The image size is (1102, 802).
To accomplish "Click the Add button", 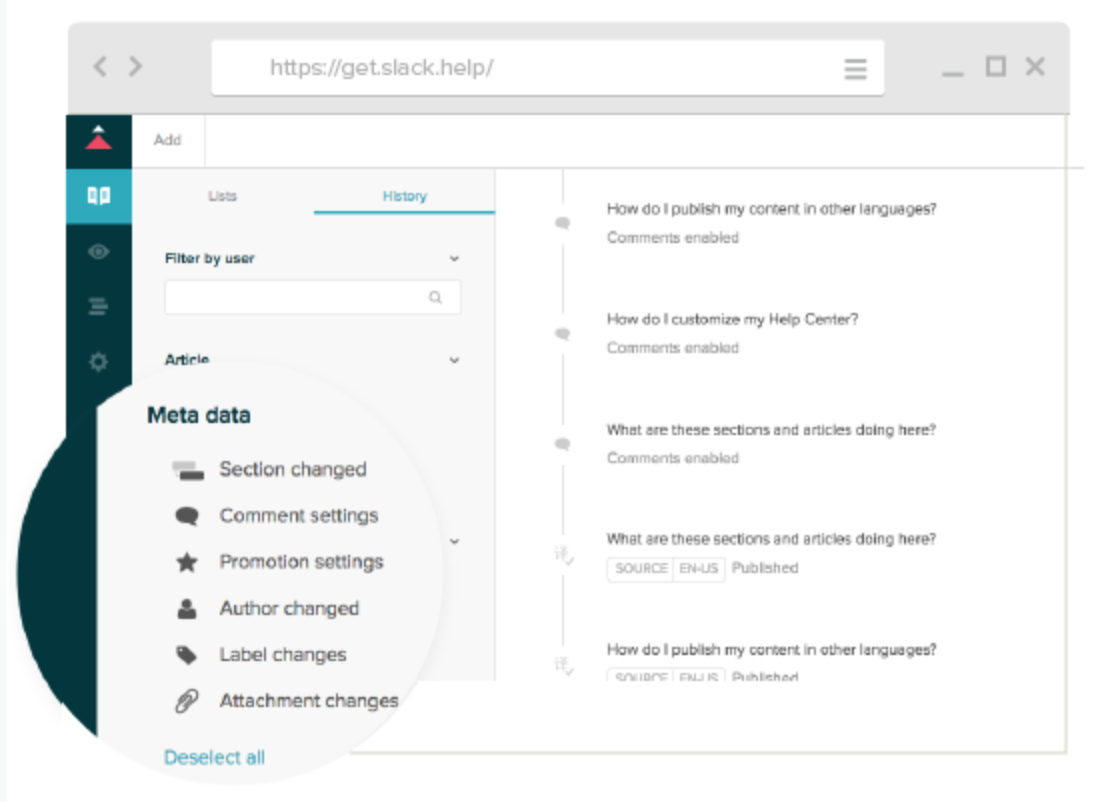I will [x=167, y=140].
